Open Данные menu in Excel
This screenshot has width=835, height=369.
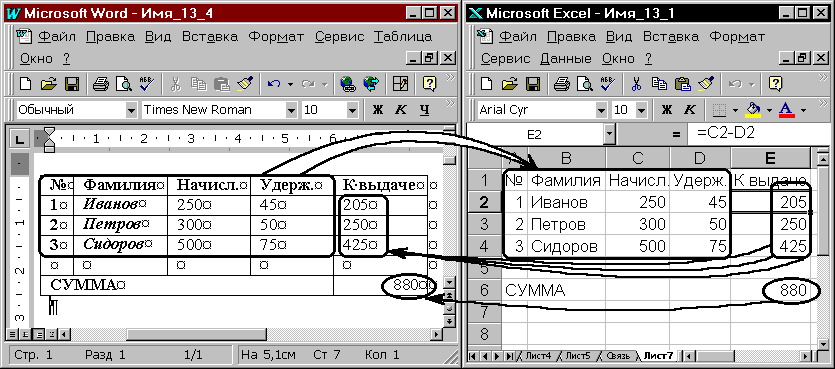[x=566, y=58]
